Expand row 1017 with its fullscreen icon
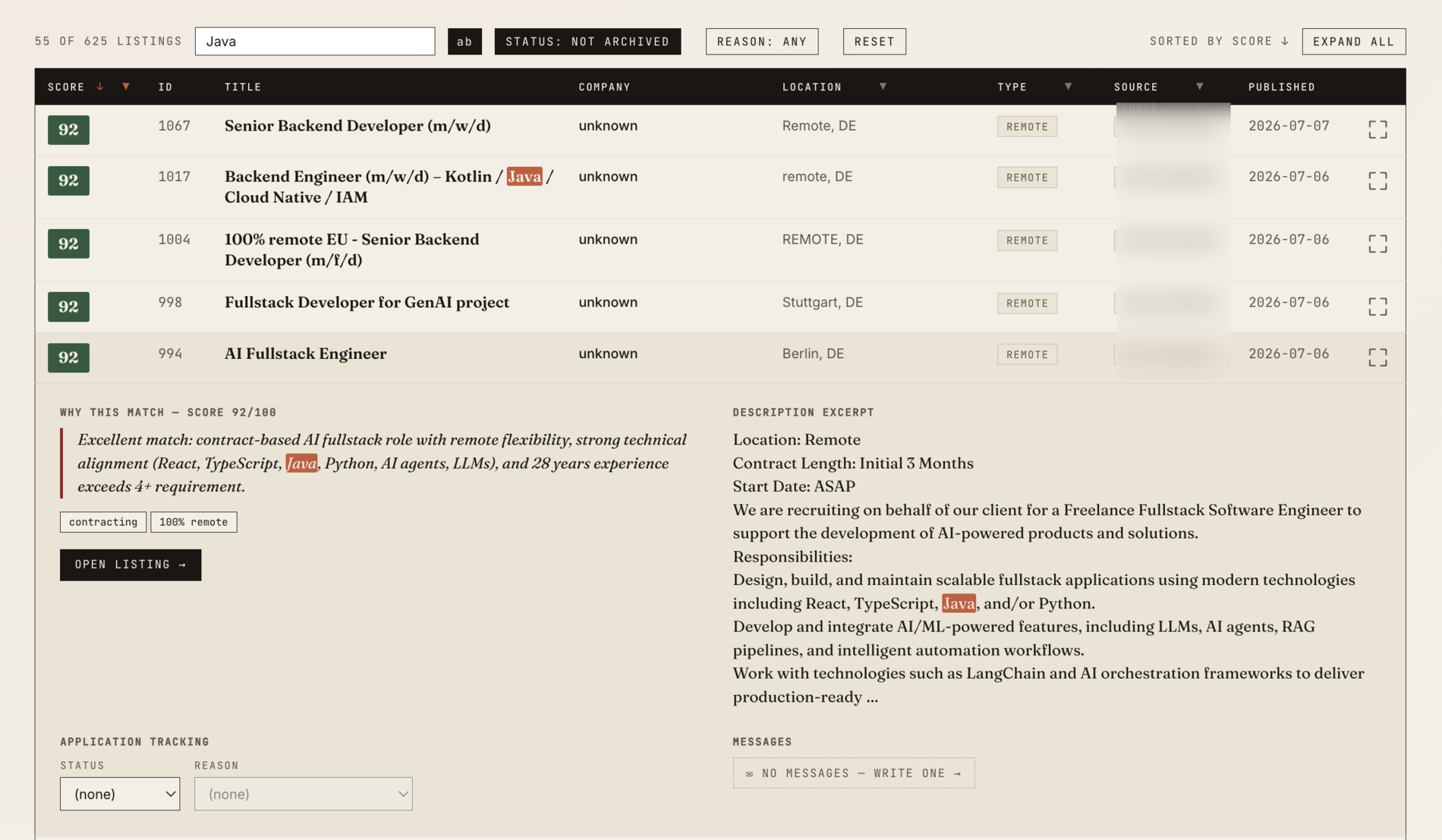 pyautogui.click(x=1377, y=181)
